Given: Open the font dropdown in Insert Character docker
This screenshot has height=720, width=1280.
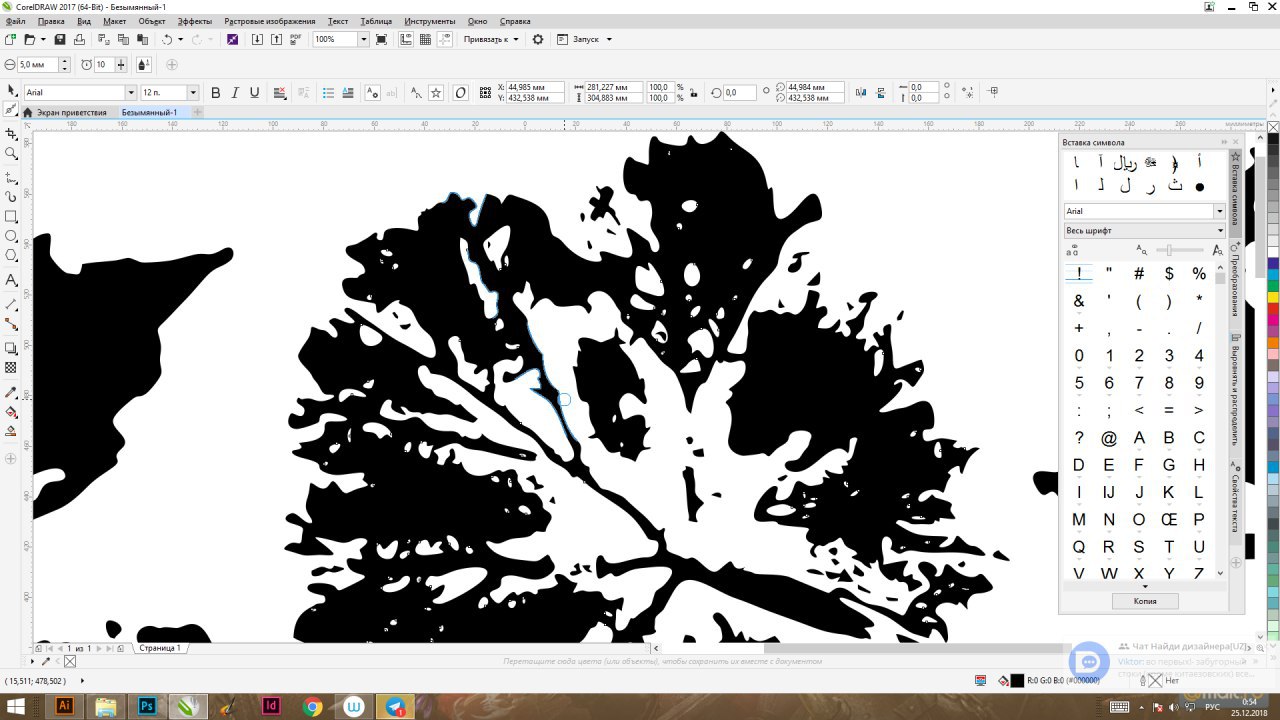Looking at the screenshot, I should (x=1219, y=211).
